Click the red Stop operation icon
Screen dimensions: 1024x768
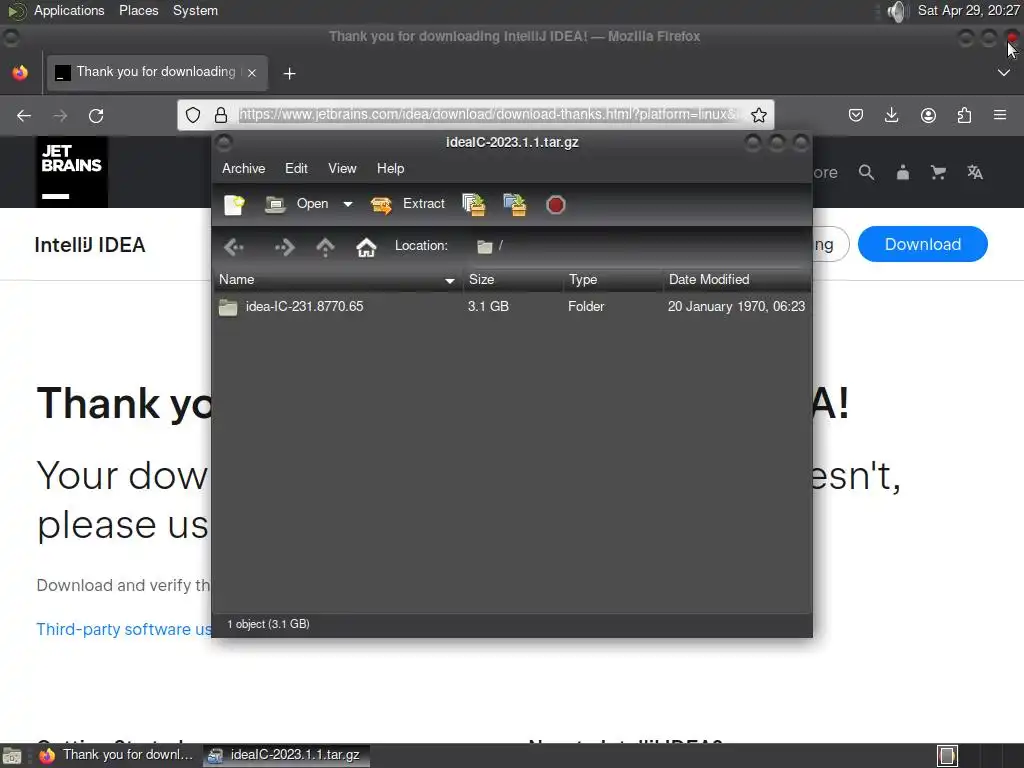pyautogui.click(x=555, y=204)
